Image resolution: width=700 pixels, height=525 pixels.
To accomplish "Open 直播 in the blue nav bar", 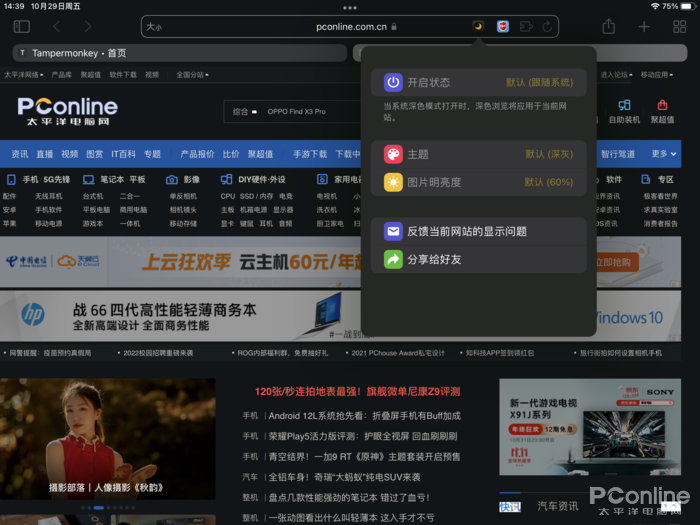I will tap(45, 154).
